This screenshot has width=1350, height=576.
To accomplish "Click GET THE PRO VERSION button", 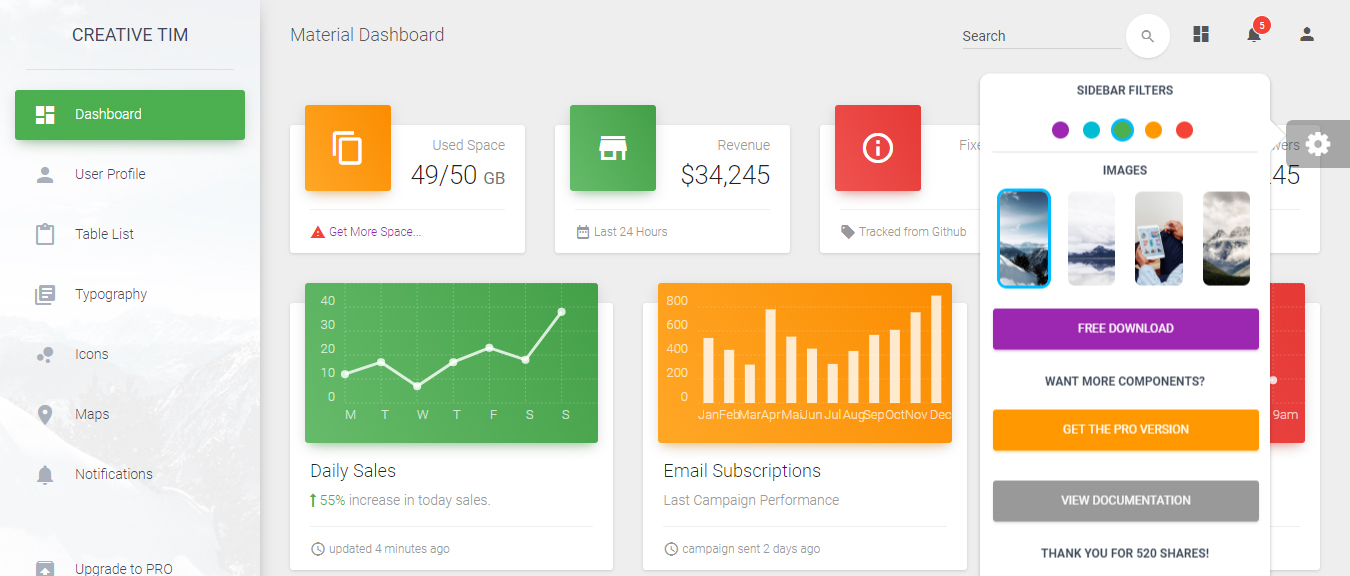I will coord(1125,430).
